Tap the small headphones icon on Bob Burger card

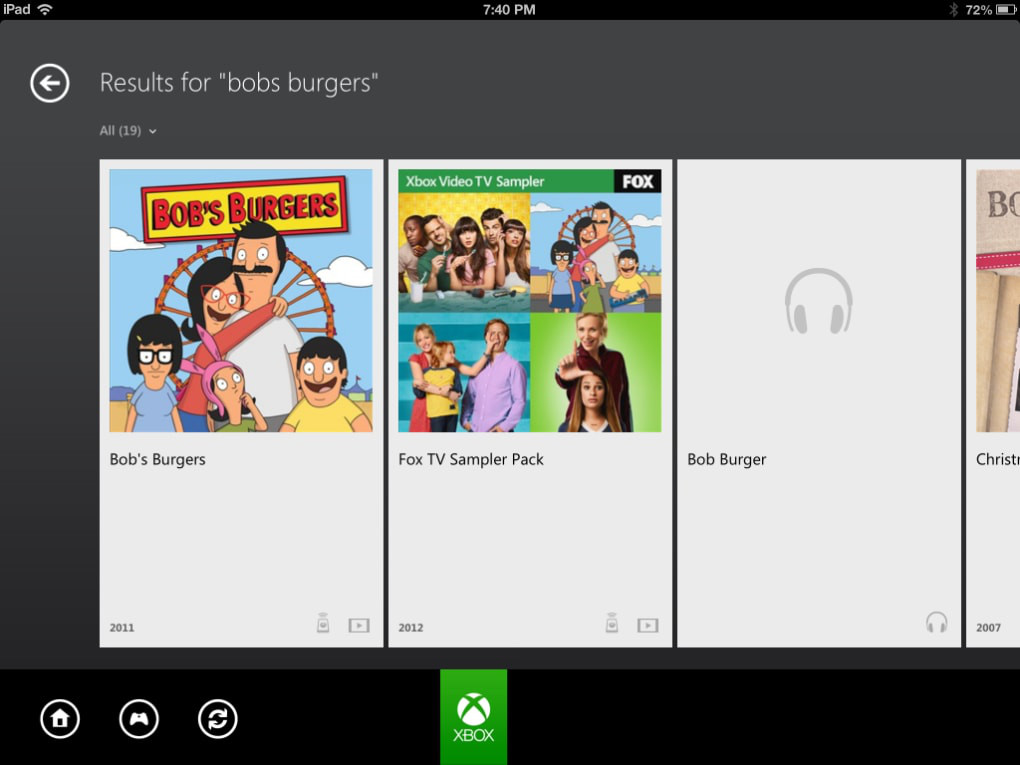click(936, 623)
